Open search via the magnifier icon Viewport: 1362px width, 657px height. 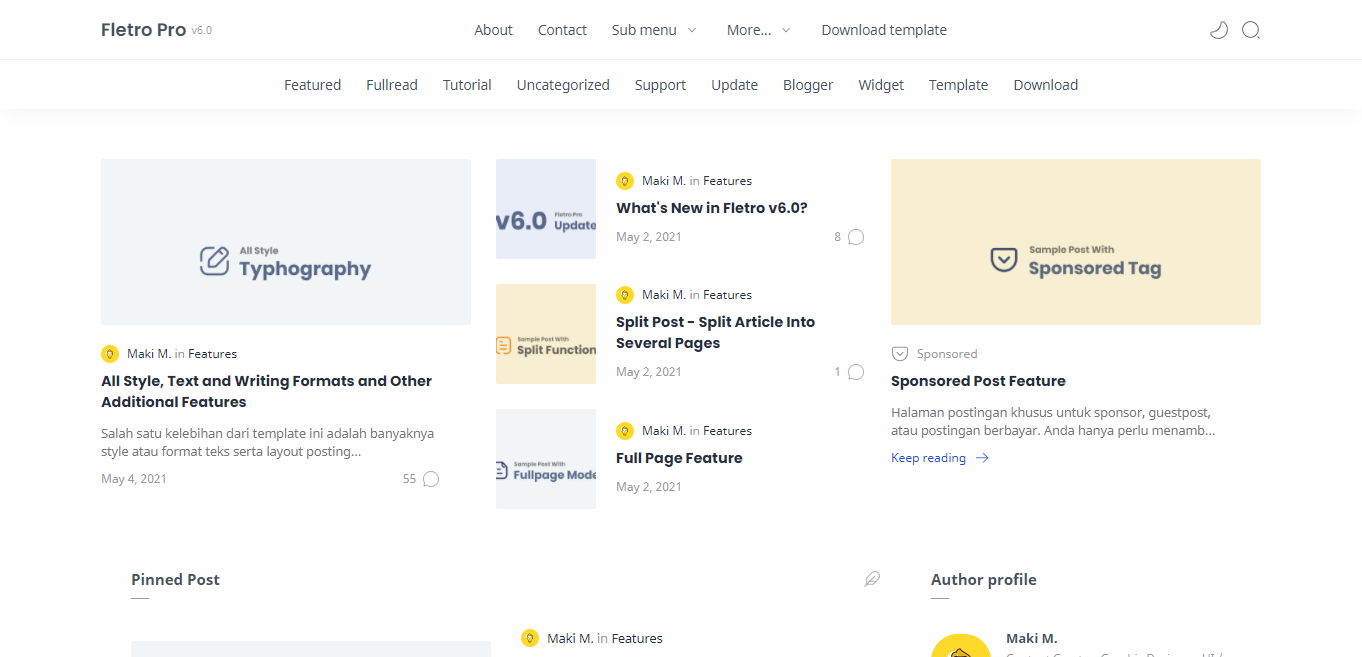[1250, 30]
